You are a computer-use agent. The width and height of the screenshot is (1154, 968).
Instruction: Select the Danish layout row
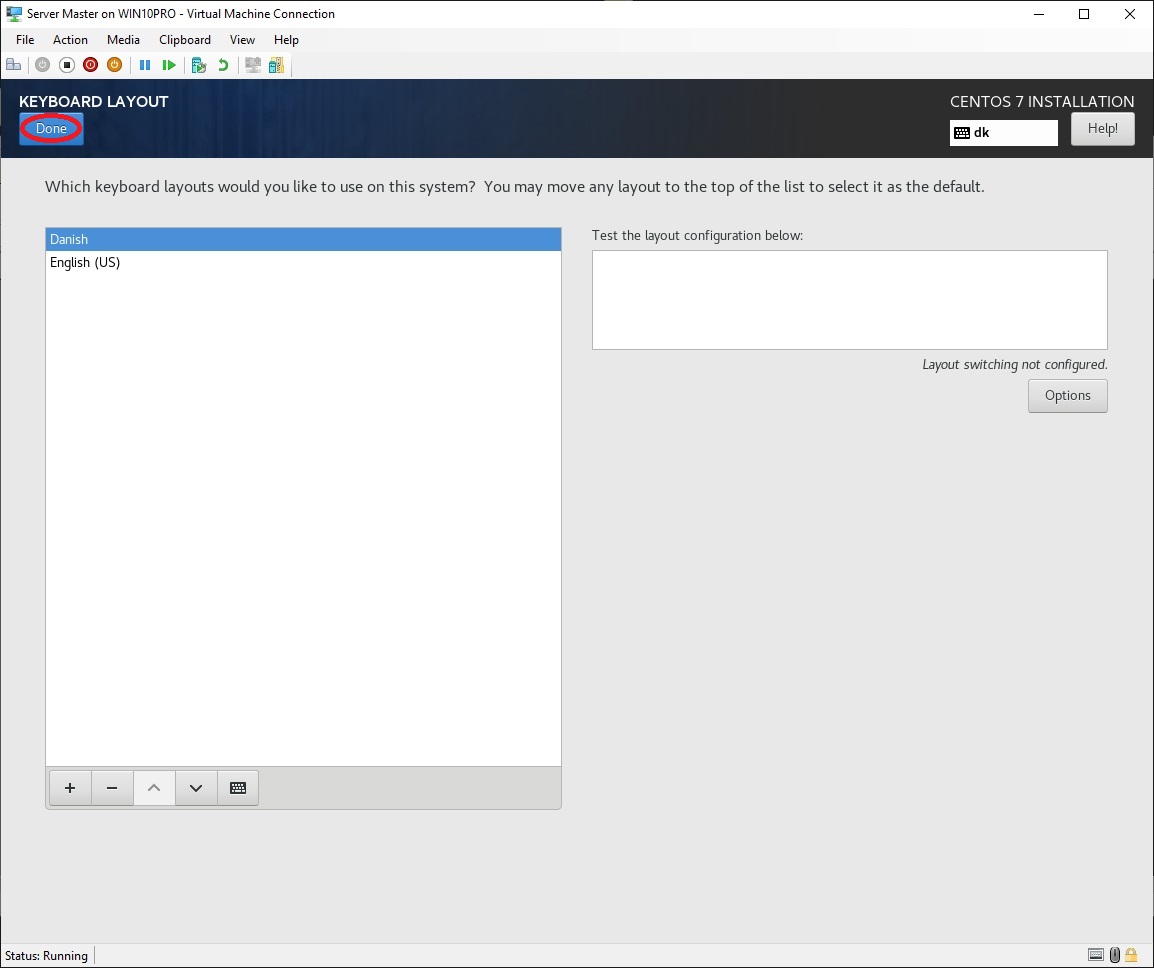(303, 239)
